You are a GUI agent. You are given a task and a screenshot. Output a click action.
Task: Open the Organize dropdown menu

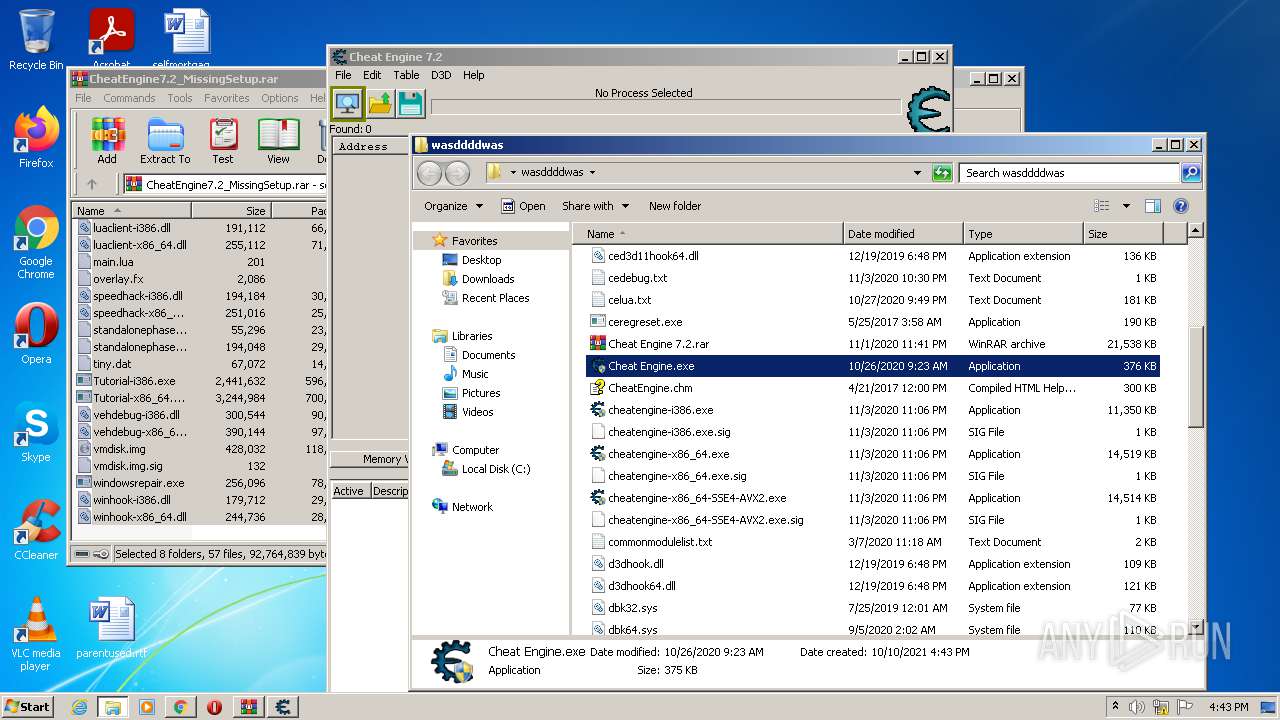453,206
